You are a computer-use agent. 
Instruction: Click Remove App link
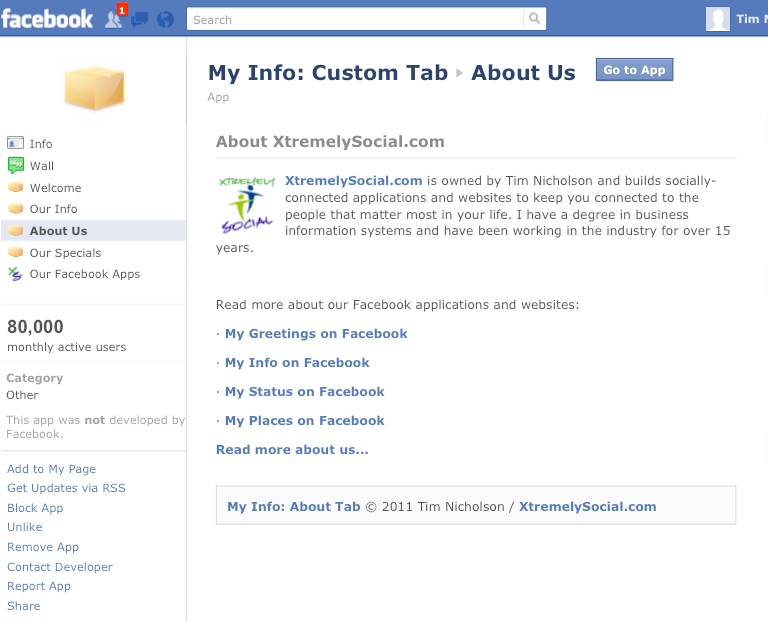coord(43,547)
